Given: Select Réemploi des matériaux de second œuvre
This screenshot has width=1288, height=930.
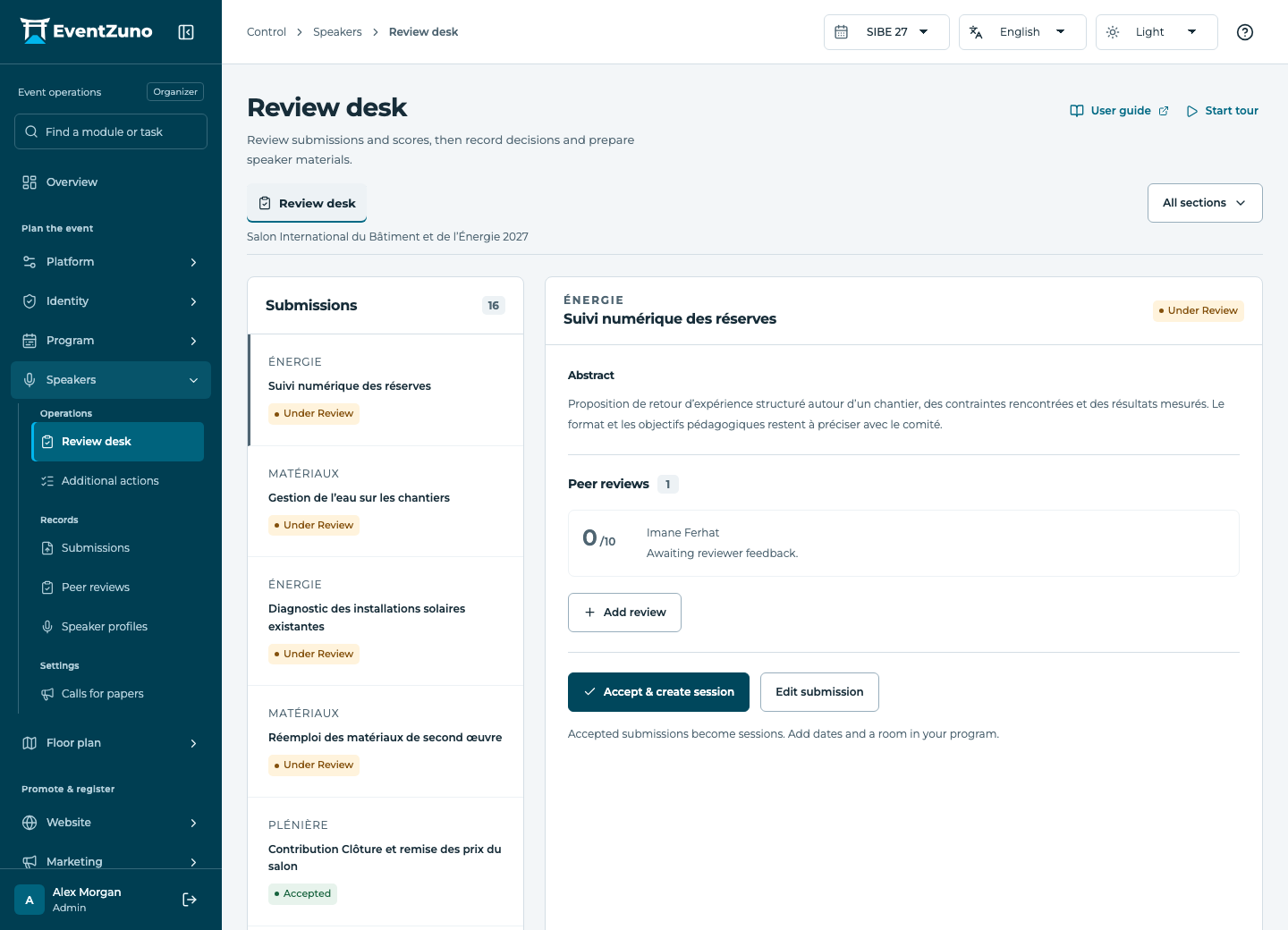Looking at the screenshot, I should 386,741.
